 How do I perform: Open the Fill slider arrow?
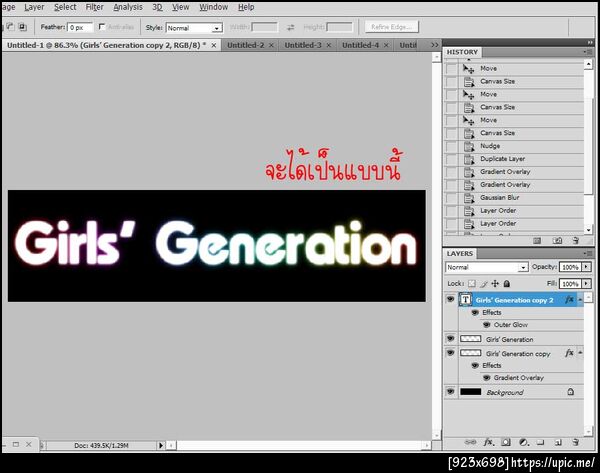[586, 284]
